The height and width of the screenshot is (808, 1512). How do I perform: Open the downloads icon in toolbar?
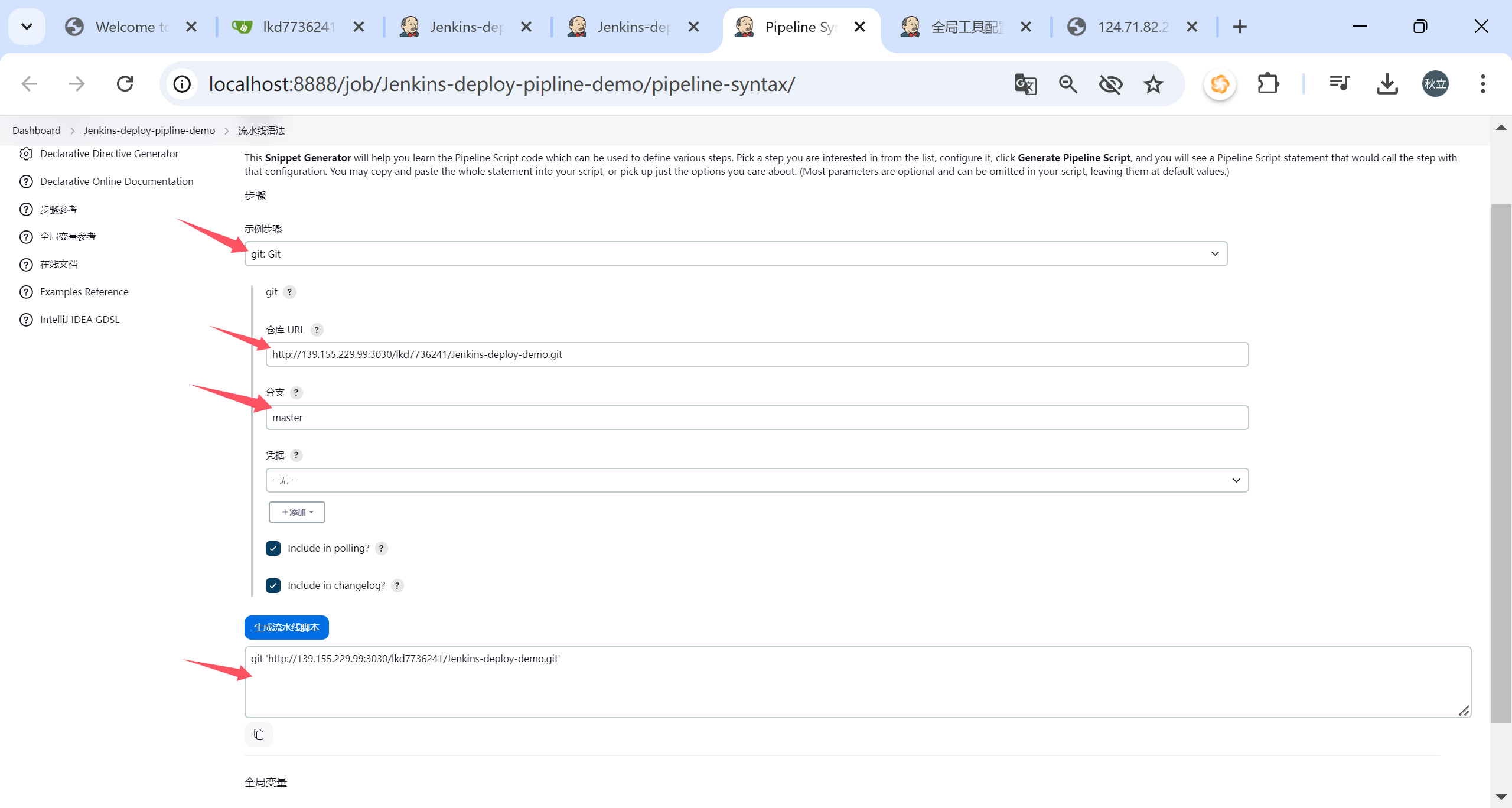click(x=1387, y=84)
